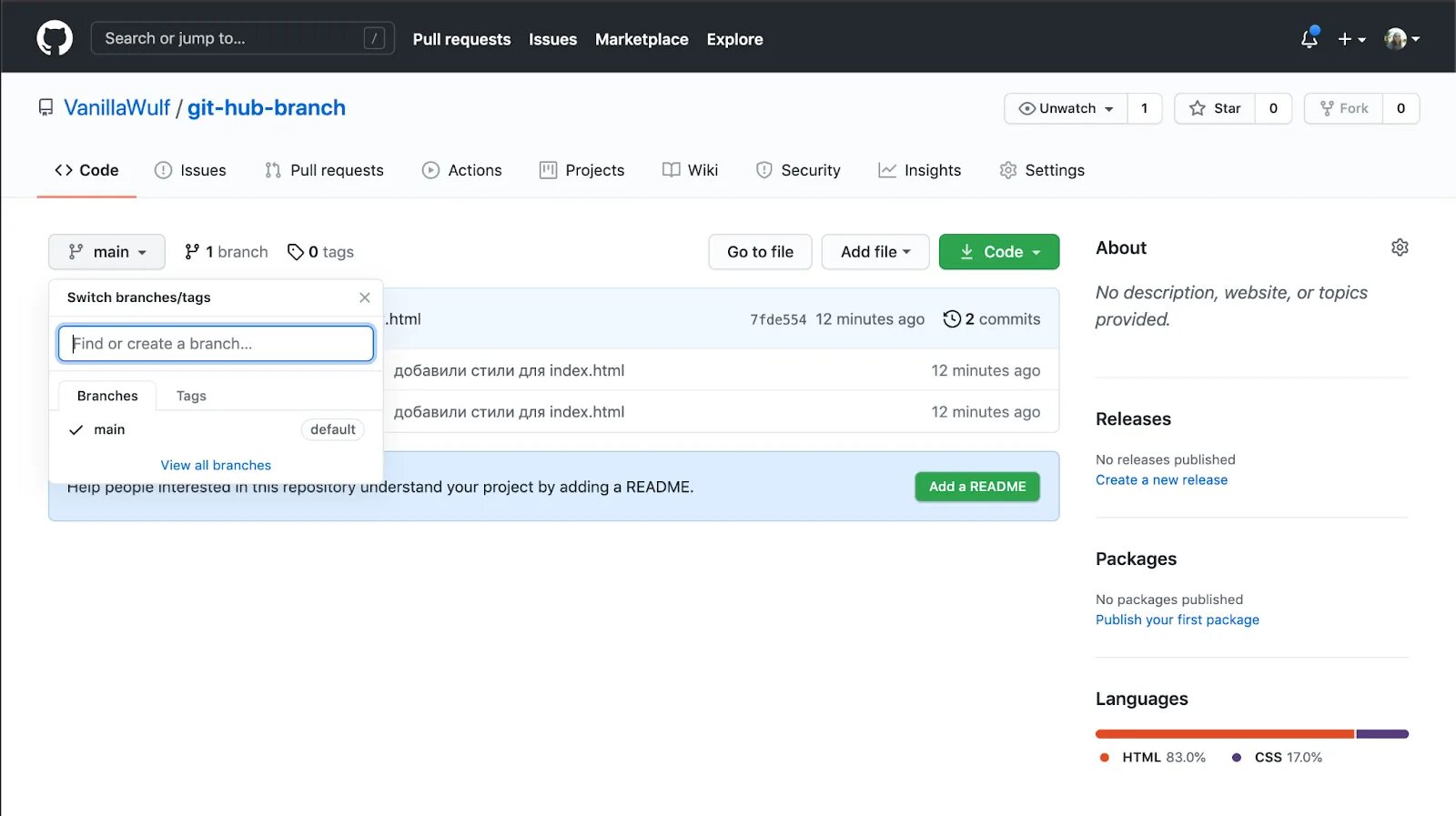Viewport: 1456px width, 816px height.
Task: Switch to the Tags tab in popup
Action: point(191,396)
